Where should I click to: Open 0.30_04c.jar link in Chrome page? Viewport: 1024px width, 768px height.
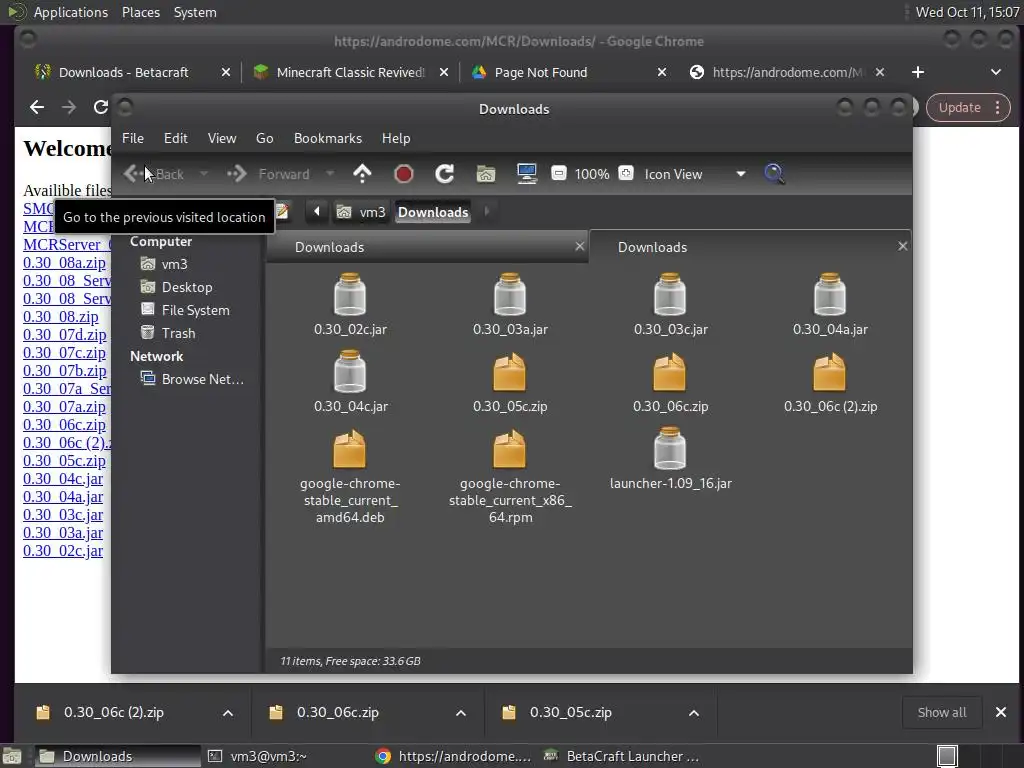click(63, 479)
